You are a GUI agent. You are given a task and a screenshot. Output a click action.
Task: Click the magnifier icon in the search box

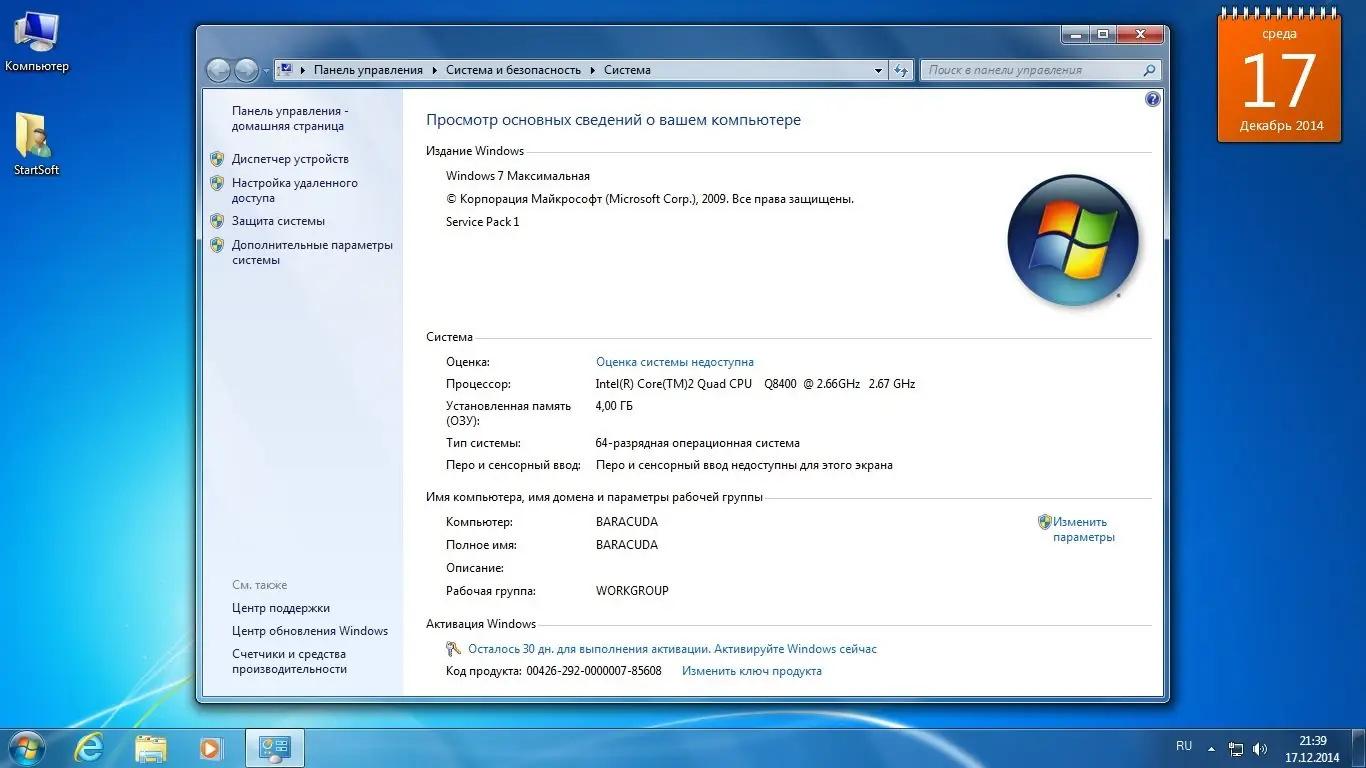coord(1149,70)
